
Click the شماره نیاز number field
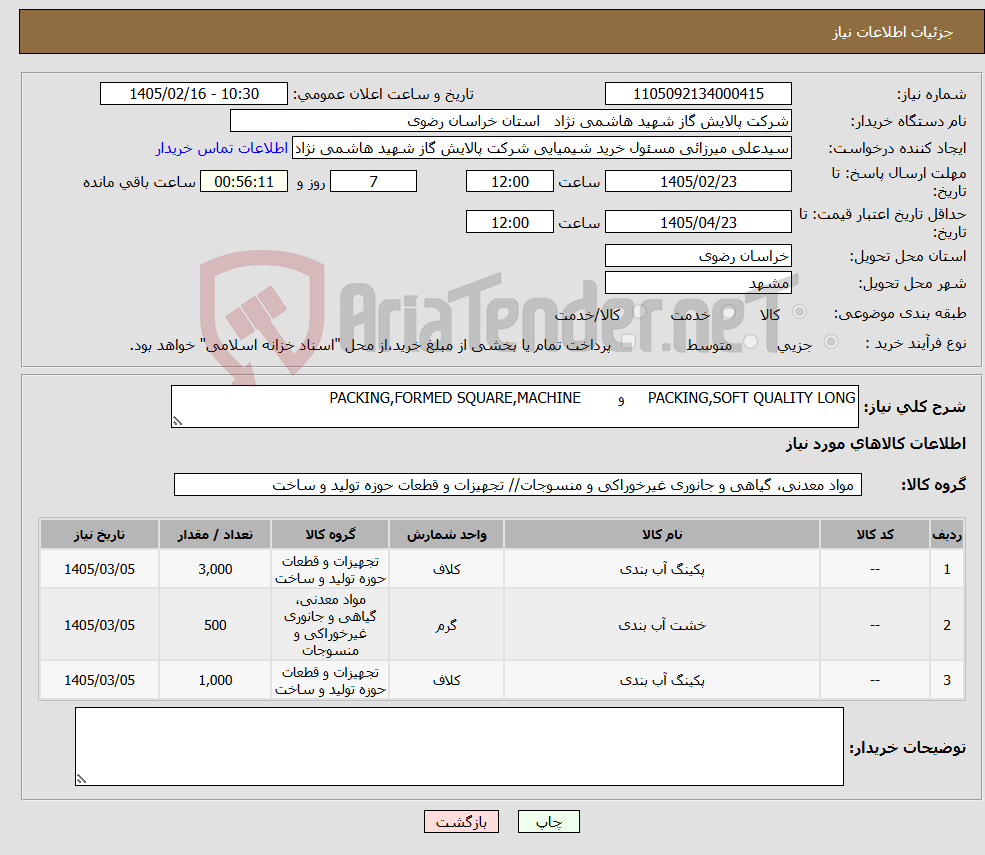(x=698, y=94)
